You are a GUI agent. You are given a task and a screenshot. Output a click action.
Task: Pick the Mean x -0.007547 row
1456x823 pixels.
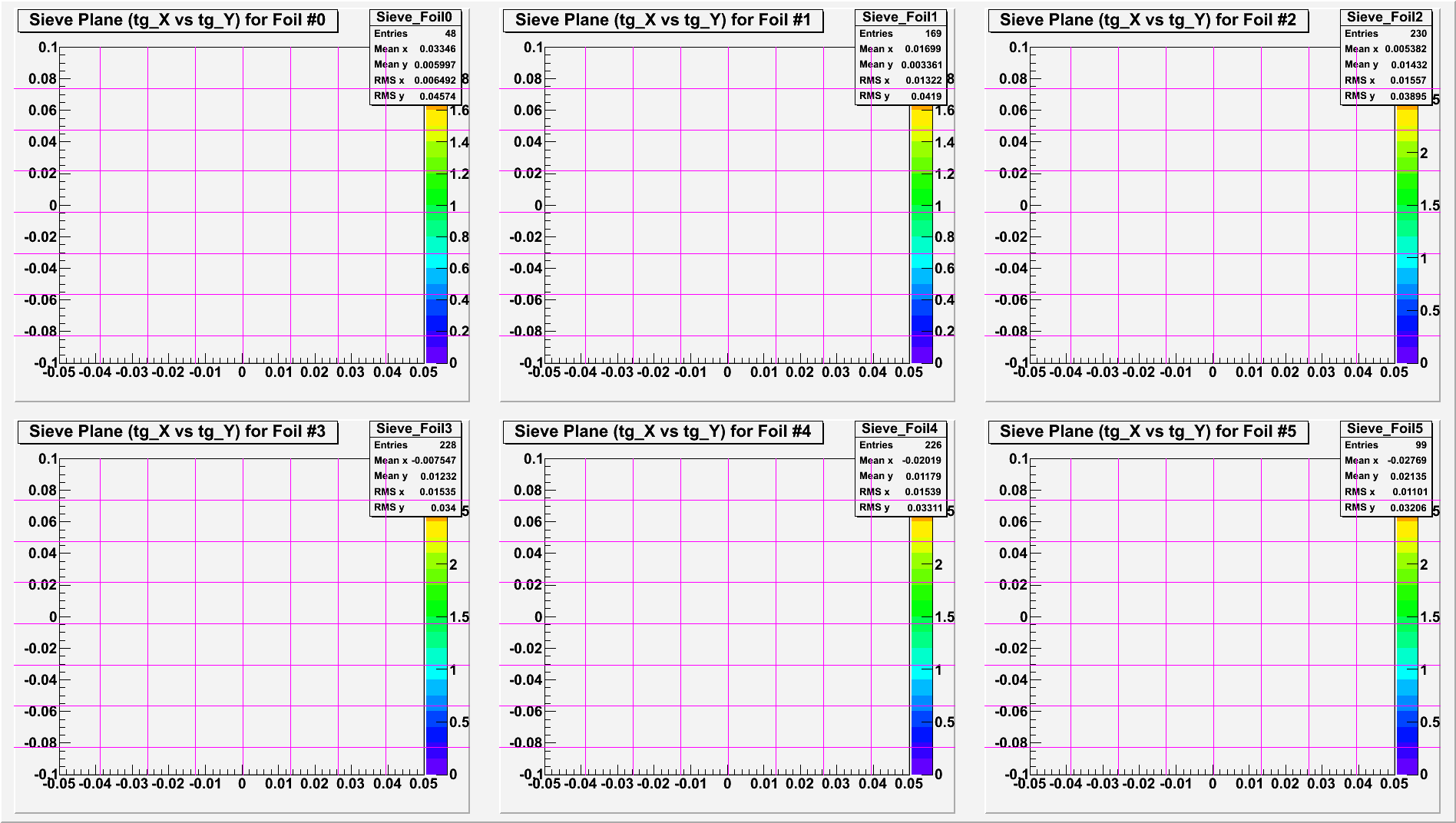415,461
